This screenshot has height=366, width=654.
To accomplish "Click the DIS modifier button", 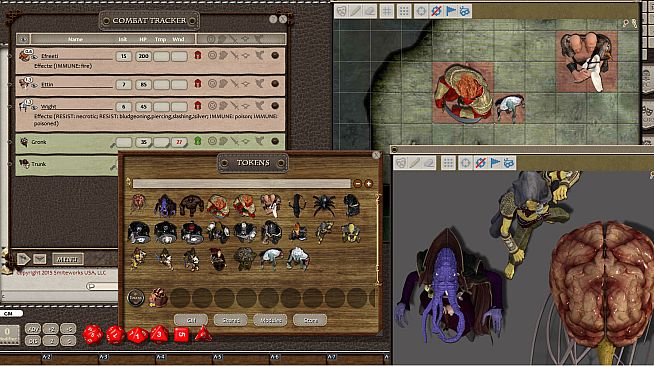I will pos(33,341).
